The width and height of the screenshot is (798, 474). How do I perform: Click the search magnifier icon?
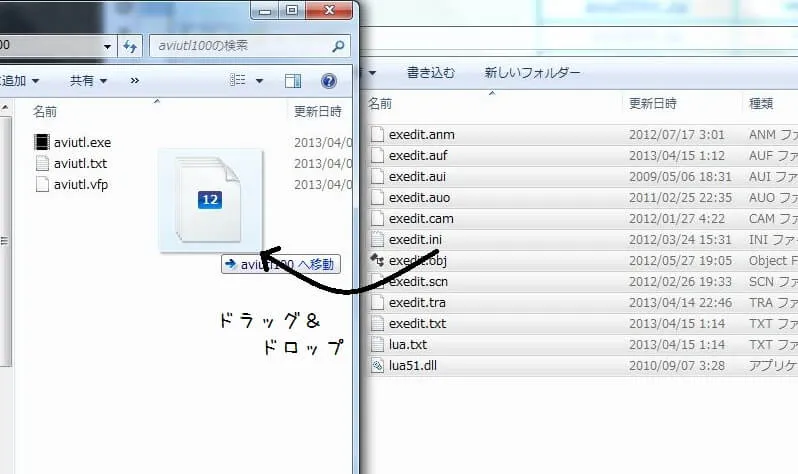338,46
